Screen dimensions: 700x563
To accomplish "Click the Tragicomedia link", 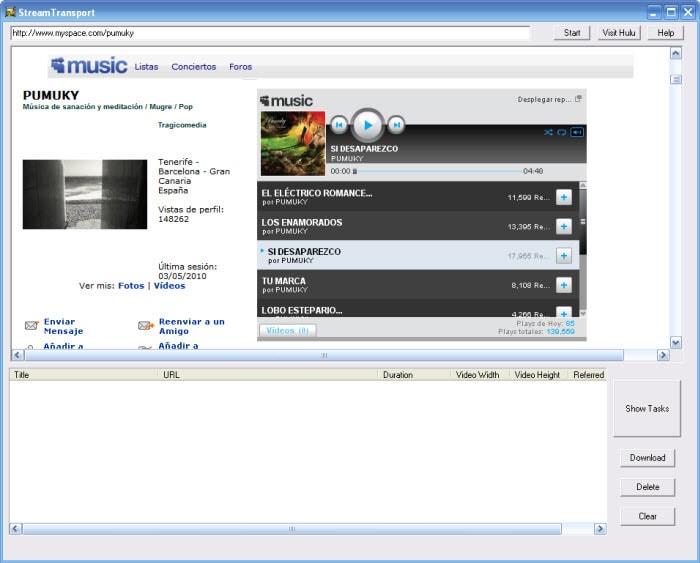I will coord(182,125).
